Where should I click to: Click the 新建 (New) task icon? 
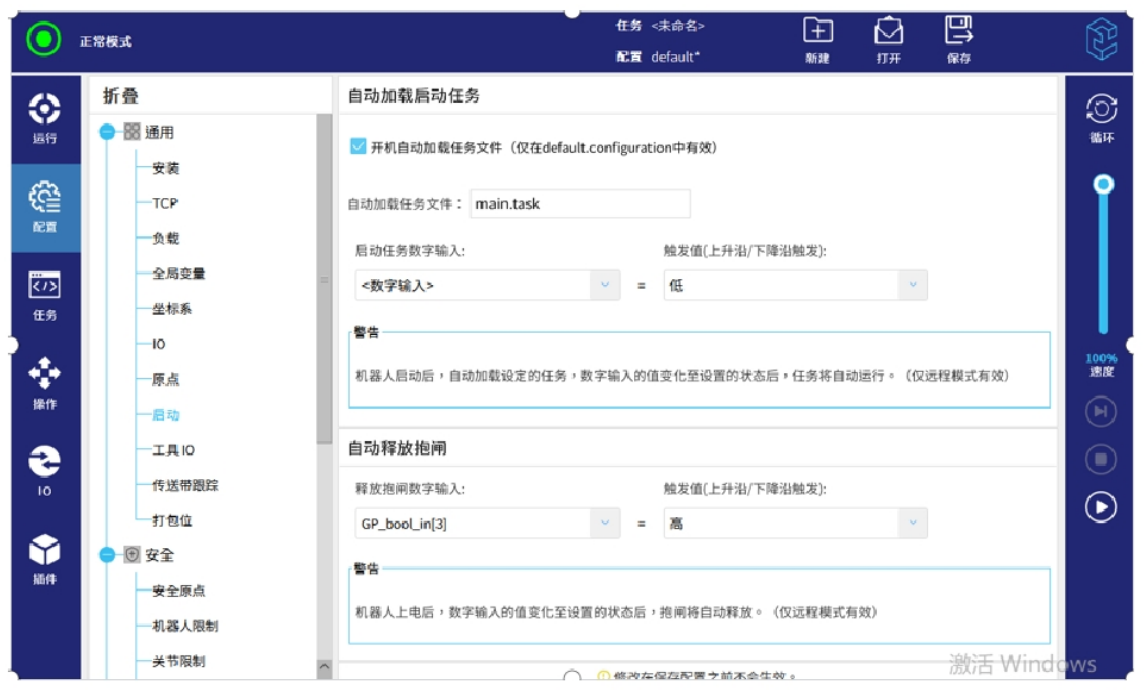[818, 33]
